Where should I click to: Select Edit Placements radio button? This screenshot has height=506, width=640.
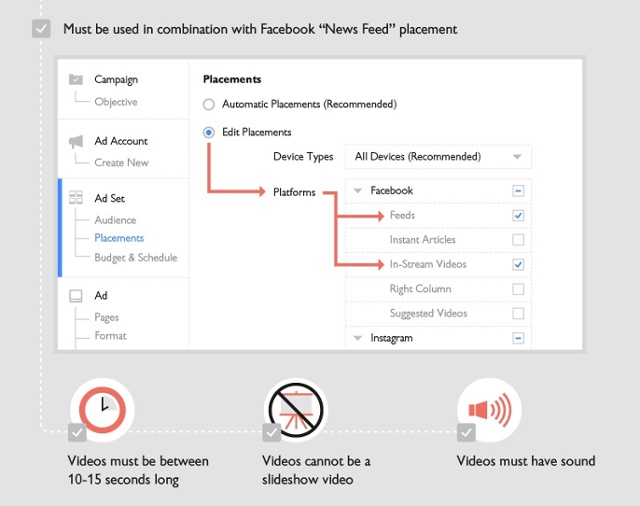[209, 132]
